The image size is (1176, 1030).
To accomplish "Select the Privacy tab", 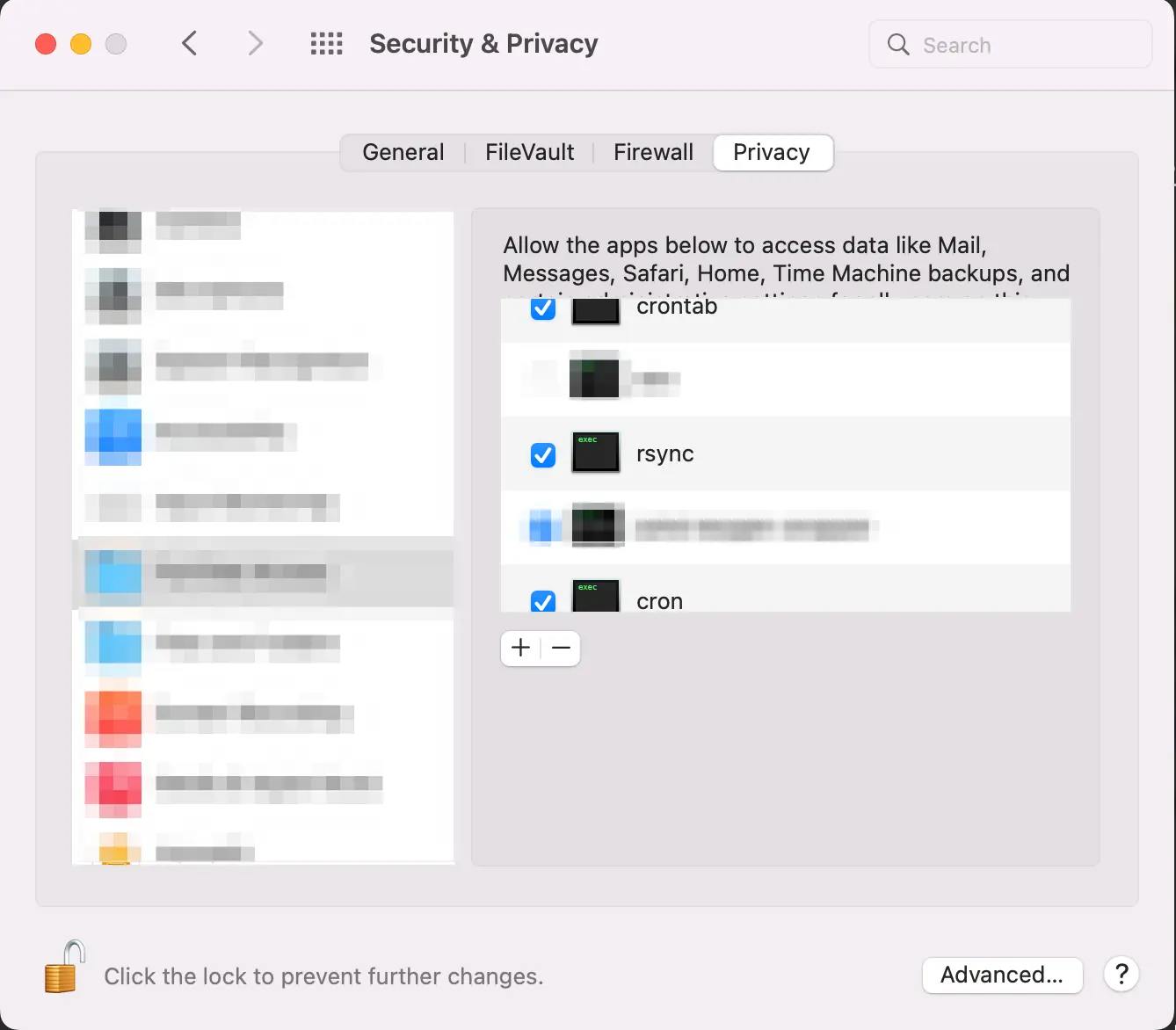I will coord(773,153).
